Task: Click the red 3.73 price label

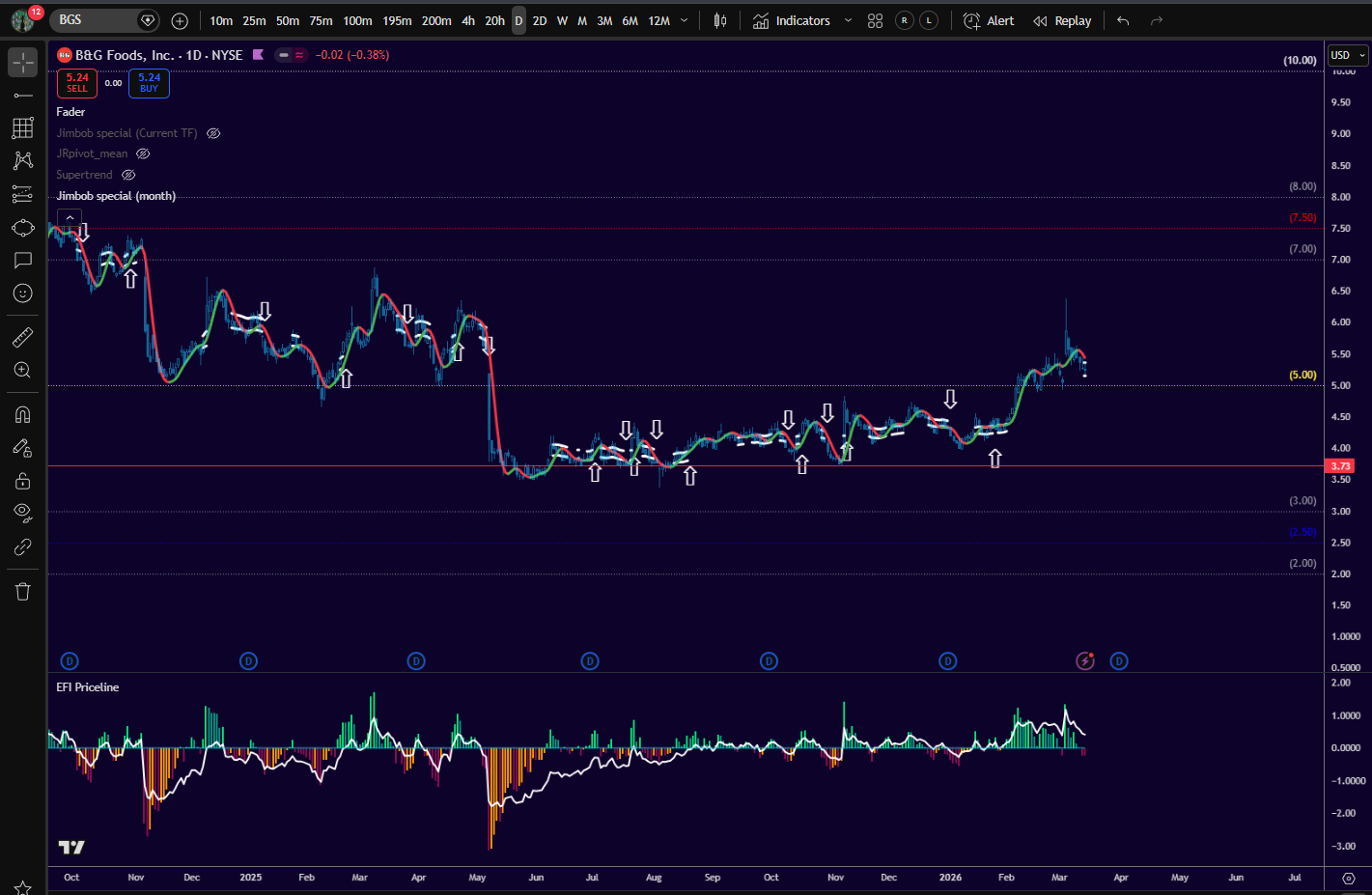Action: coord(1340,466)
